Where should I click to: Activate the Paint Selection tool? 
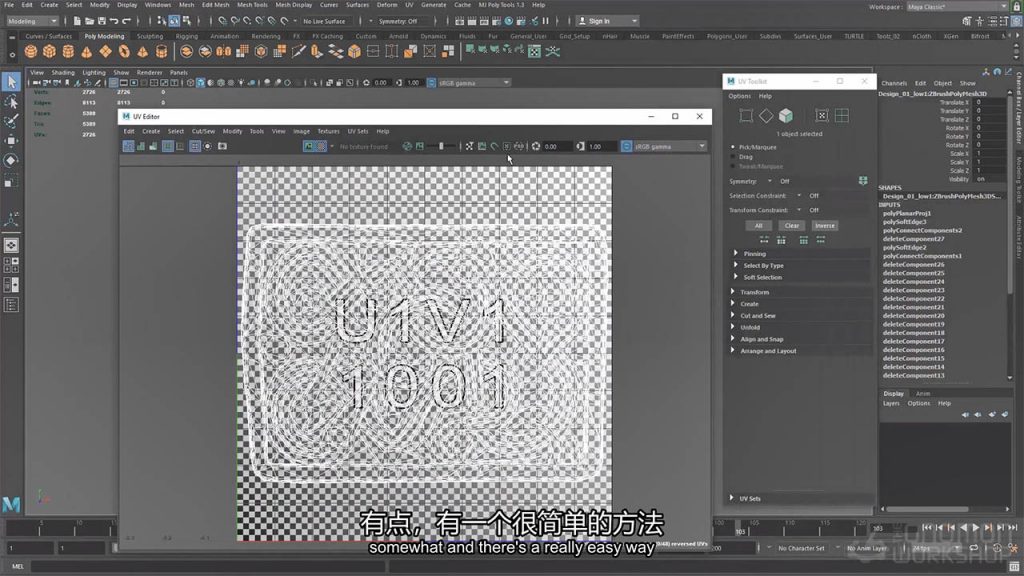point(11,121)
